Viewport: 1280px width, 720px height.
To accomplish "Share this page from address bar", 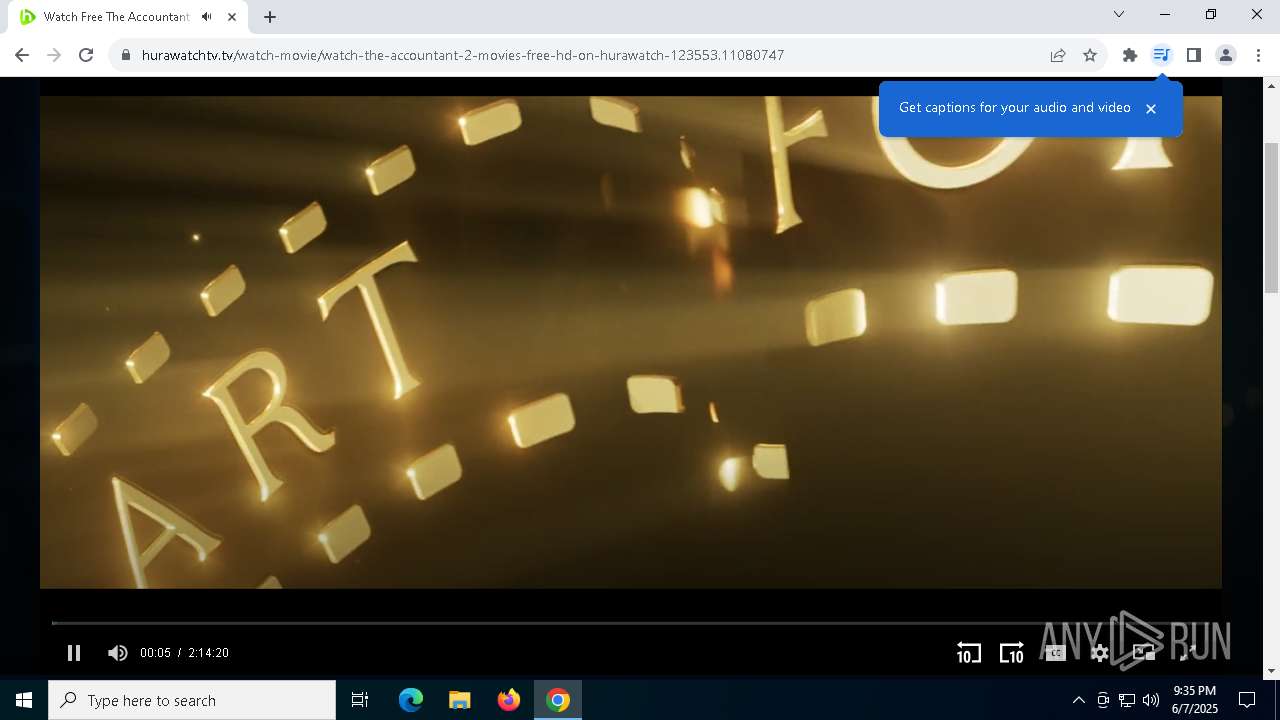I will 1058,55.
